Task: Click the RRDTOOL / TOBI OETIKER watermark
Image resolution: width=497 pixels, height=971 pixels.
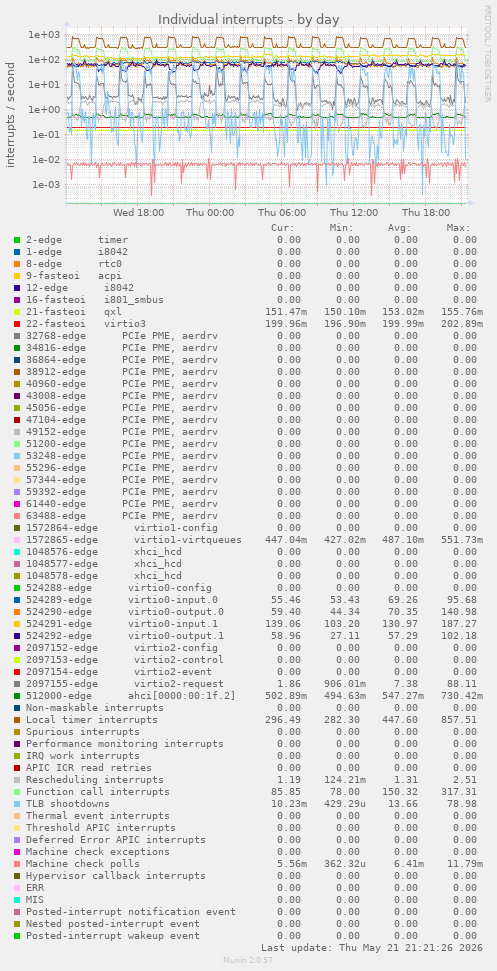Action: pos(488,53)
